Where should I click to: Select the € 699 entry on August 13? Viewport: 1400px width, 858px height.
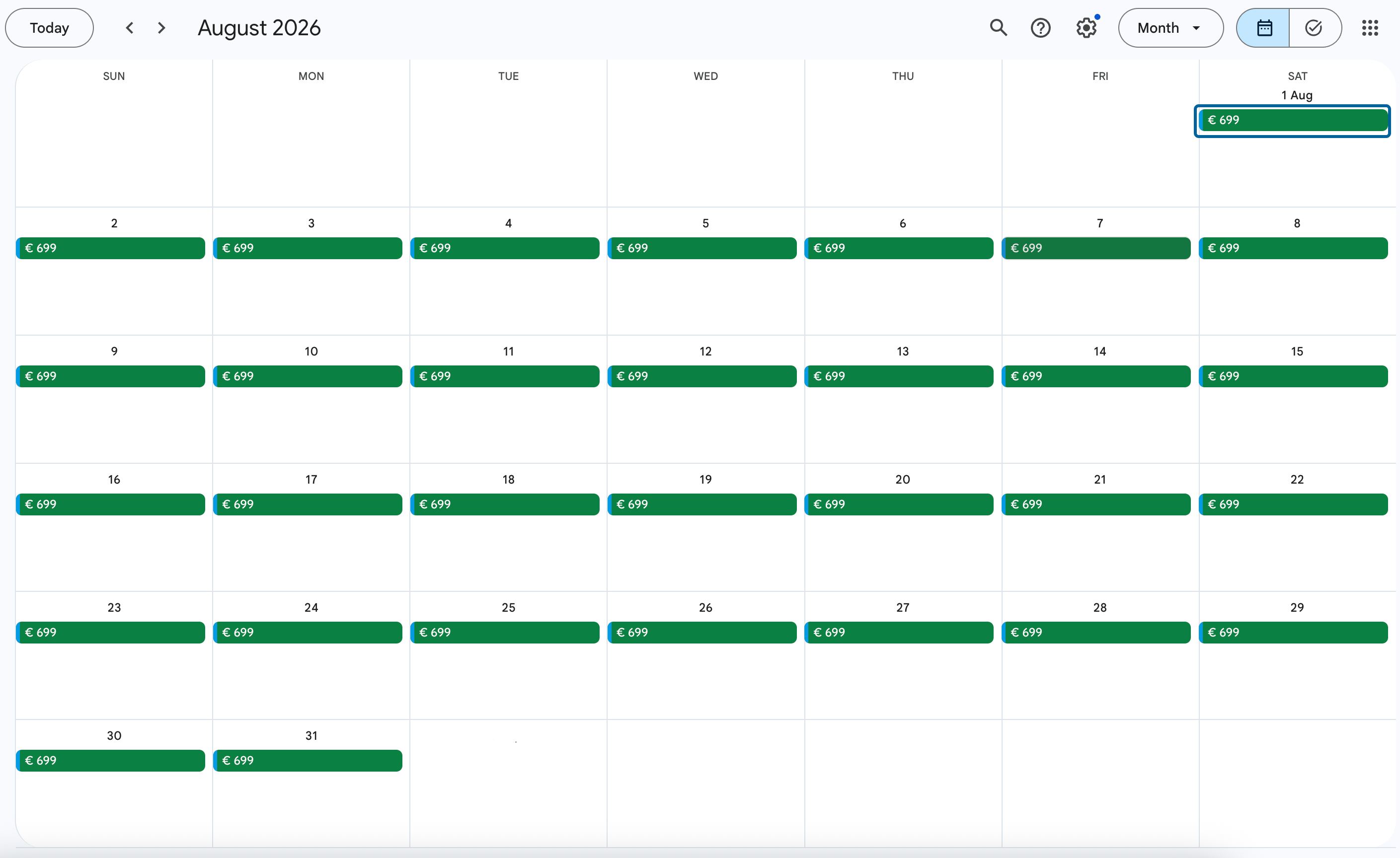(x=899, y=376)
